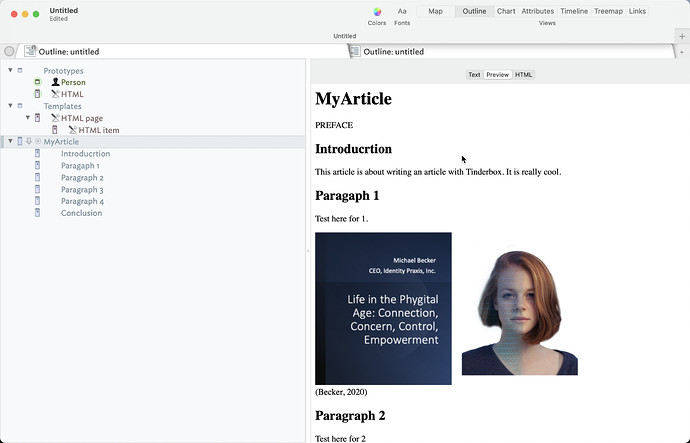Click the Phygital Age slide image
Viewport: 690px width, 443px height.
tap(383, 308)
